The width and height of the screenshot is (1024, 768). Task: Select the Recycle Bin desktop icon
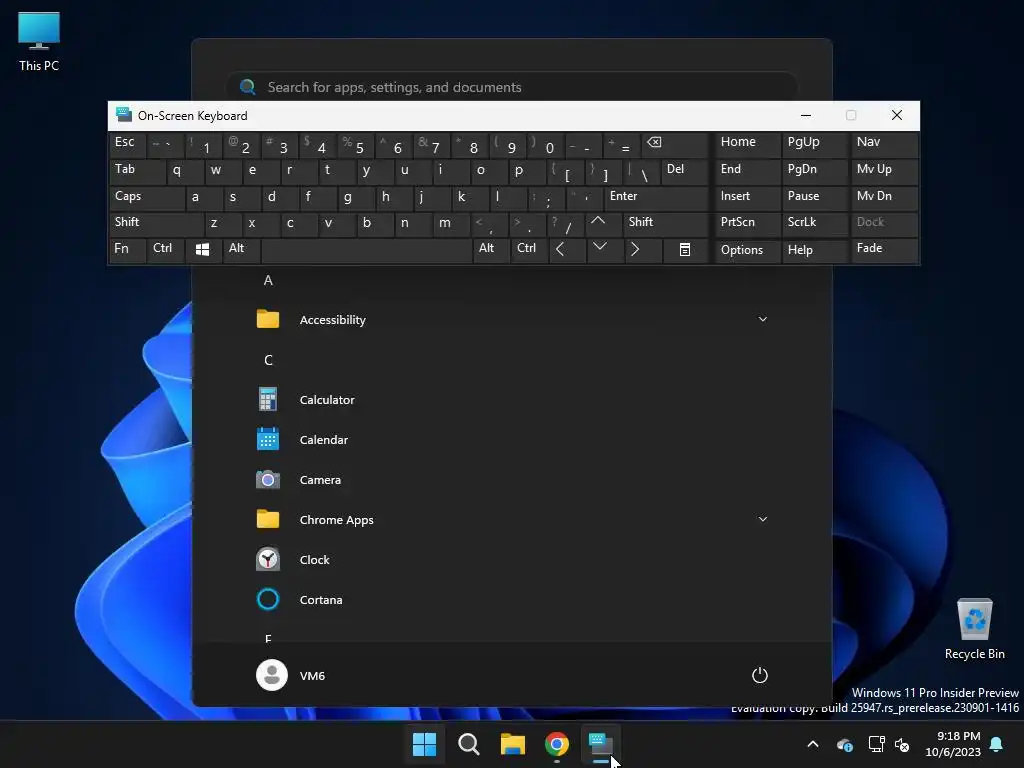click(x=974, y=629)
